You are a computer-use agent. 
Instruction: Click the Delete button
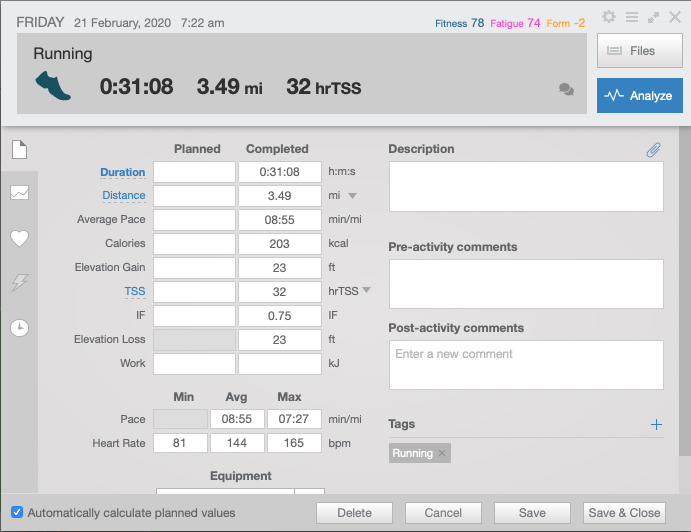tap(354, 513)
